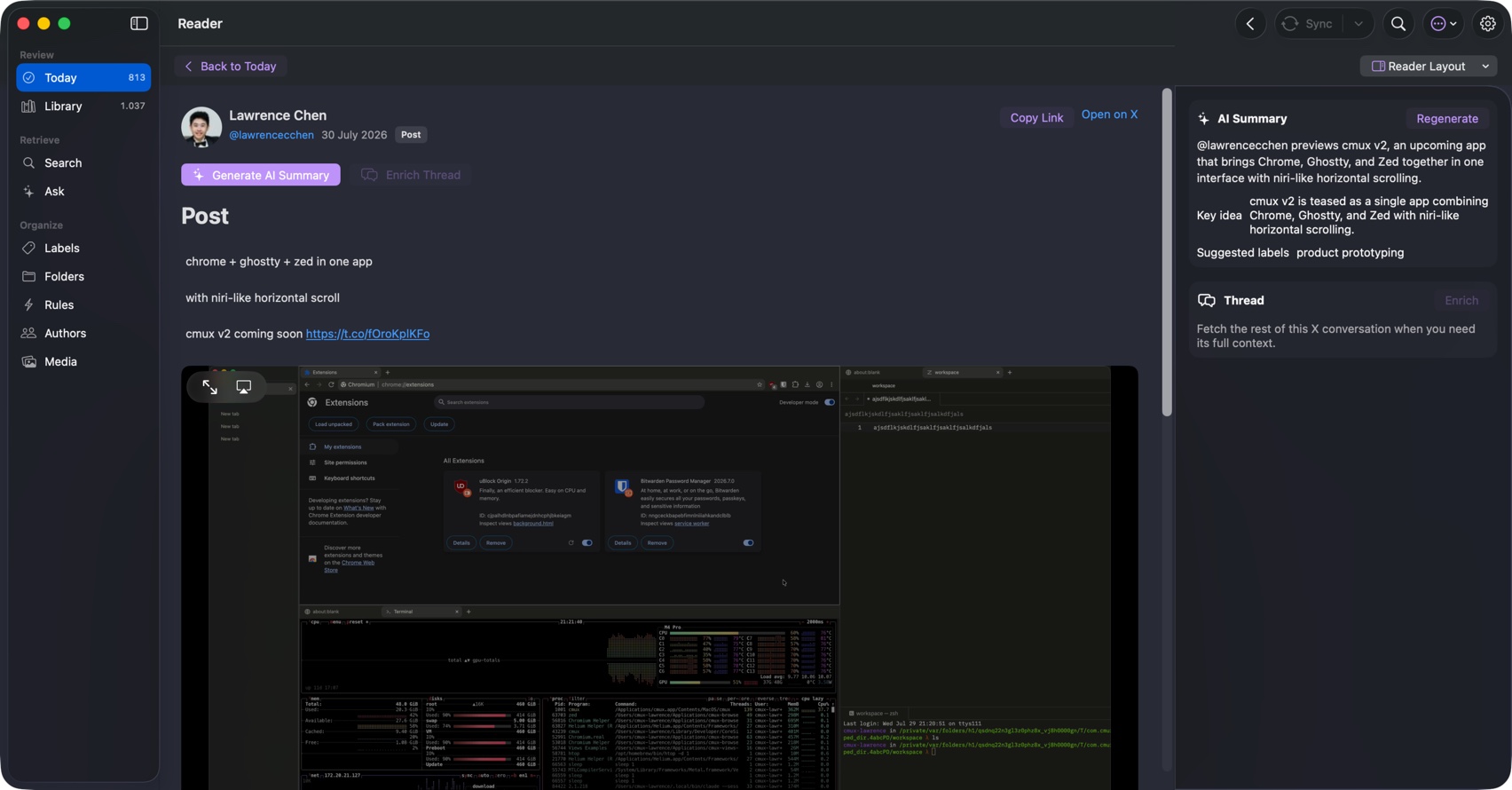Open settings with the gear icon
The image size is (1512, 790).
1488,24
